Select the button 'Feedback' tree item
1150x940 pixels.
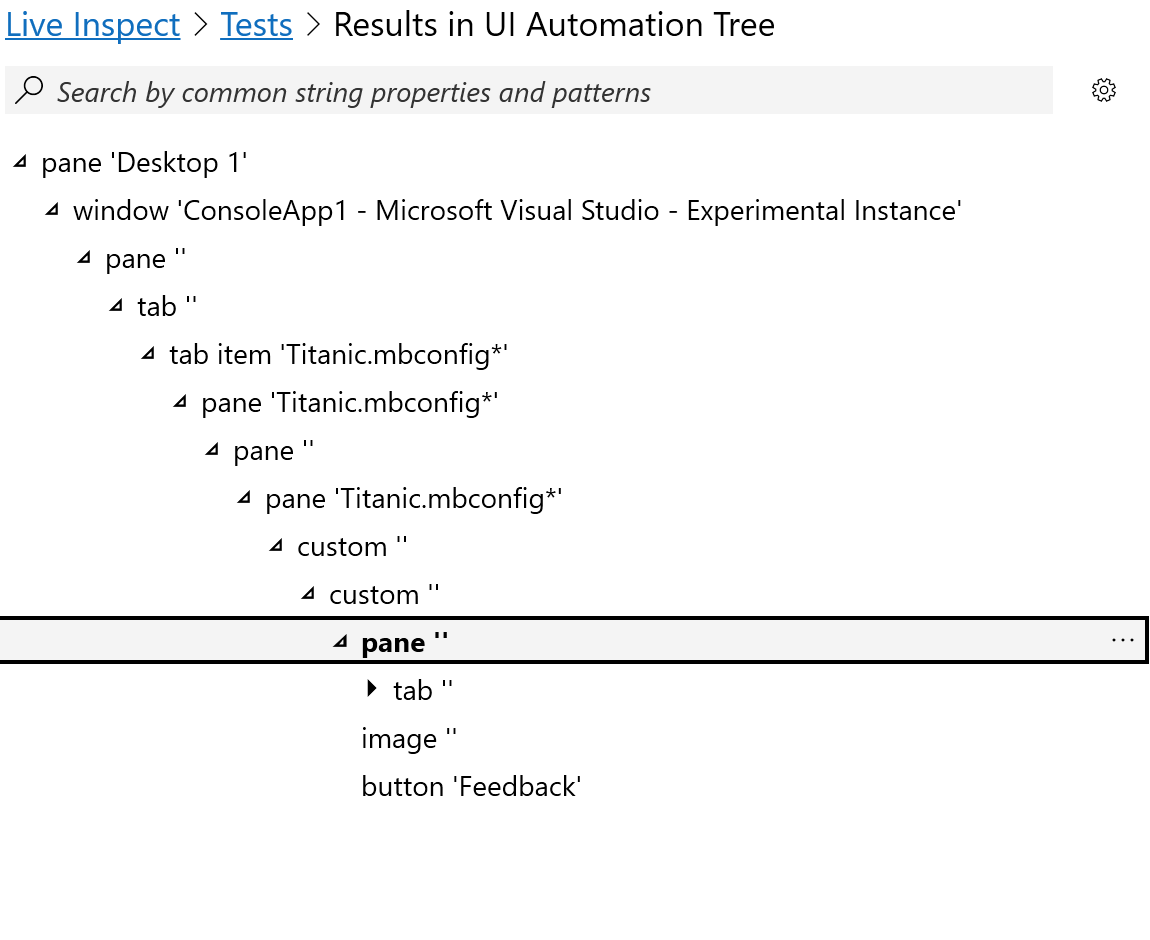[x=471, y=786]
